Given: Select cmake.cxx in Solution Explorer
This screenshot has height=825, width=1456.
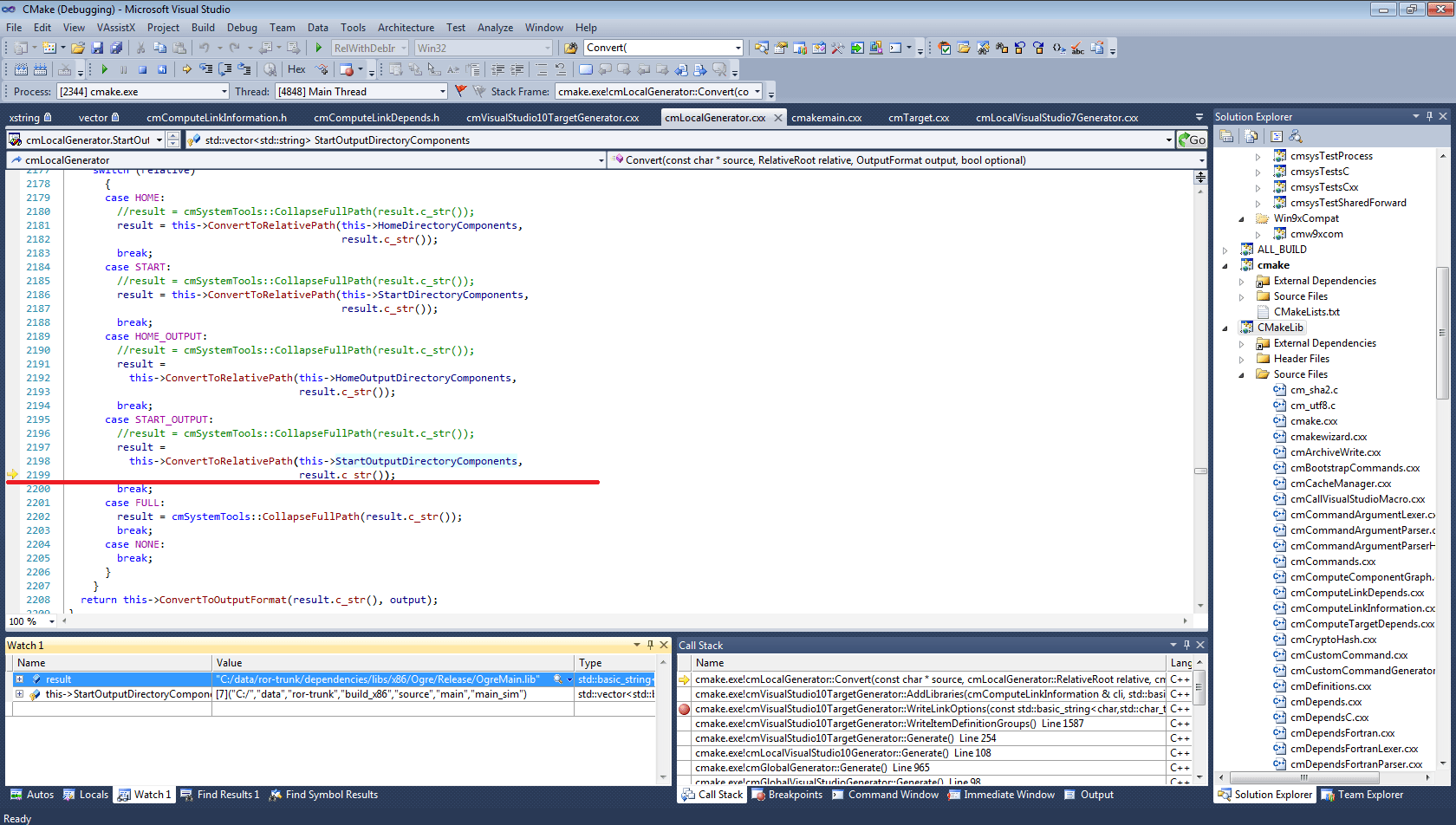Looking at the screenshot, I should (1313, 421).
